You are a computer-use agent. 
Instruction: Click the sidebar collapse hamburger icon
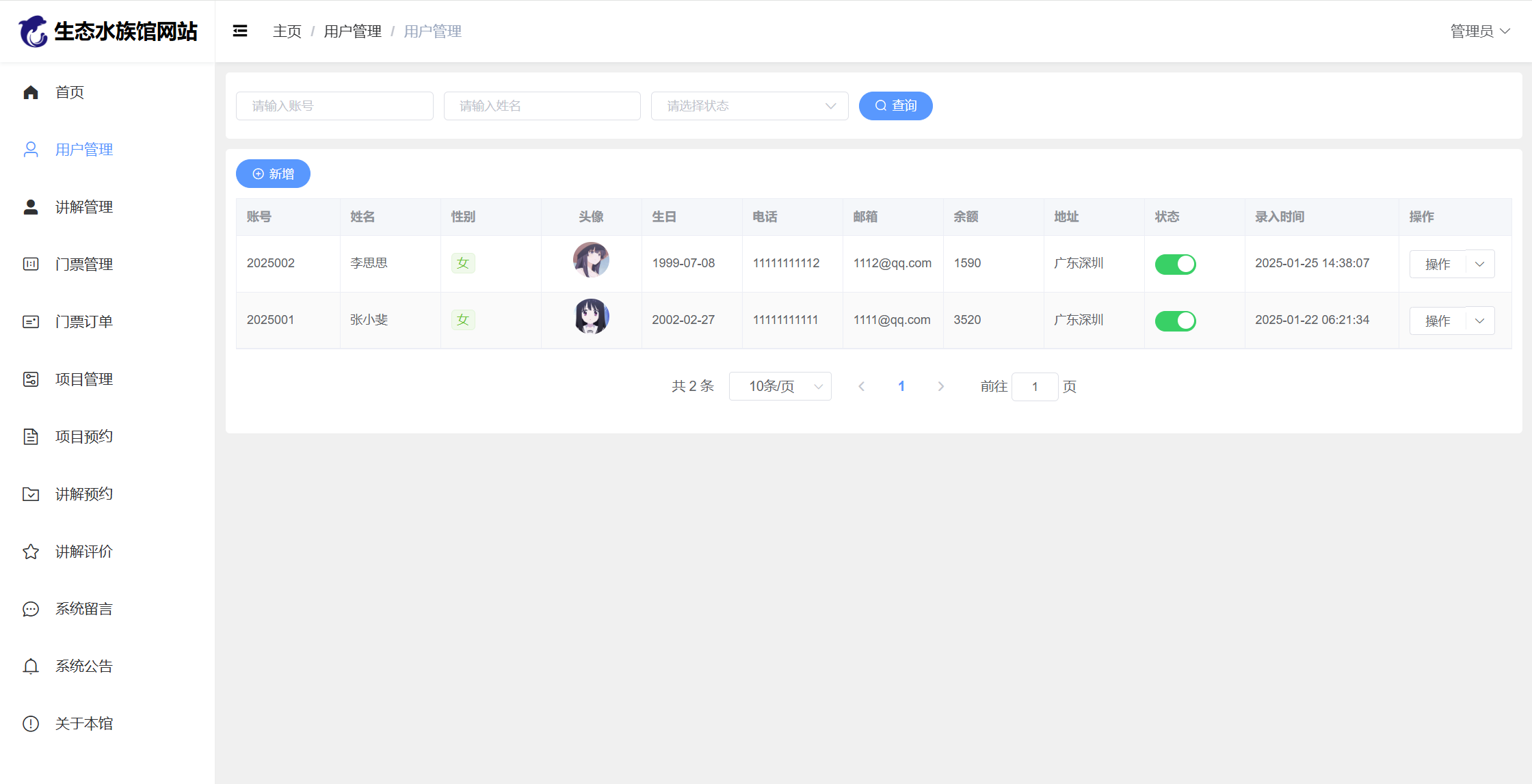(x=240, y=31)
